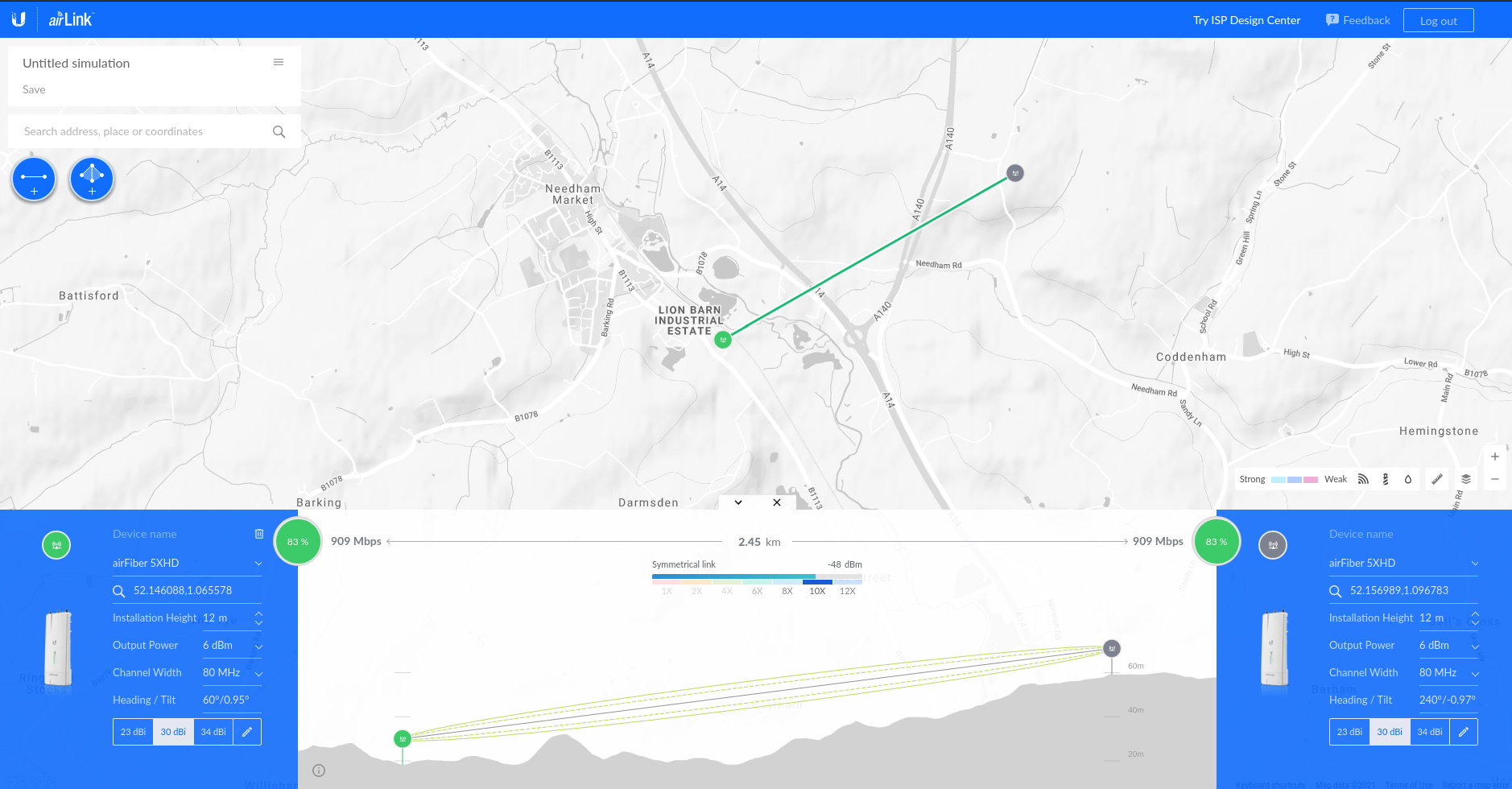Viewport: 1512px width, 789px height.
Task: Toggle the signal coverage overlay icon
Action: pos(1363,479)
